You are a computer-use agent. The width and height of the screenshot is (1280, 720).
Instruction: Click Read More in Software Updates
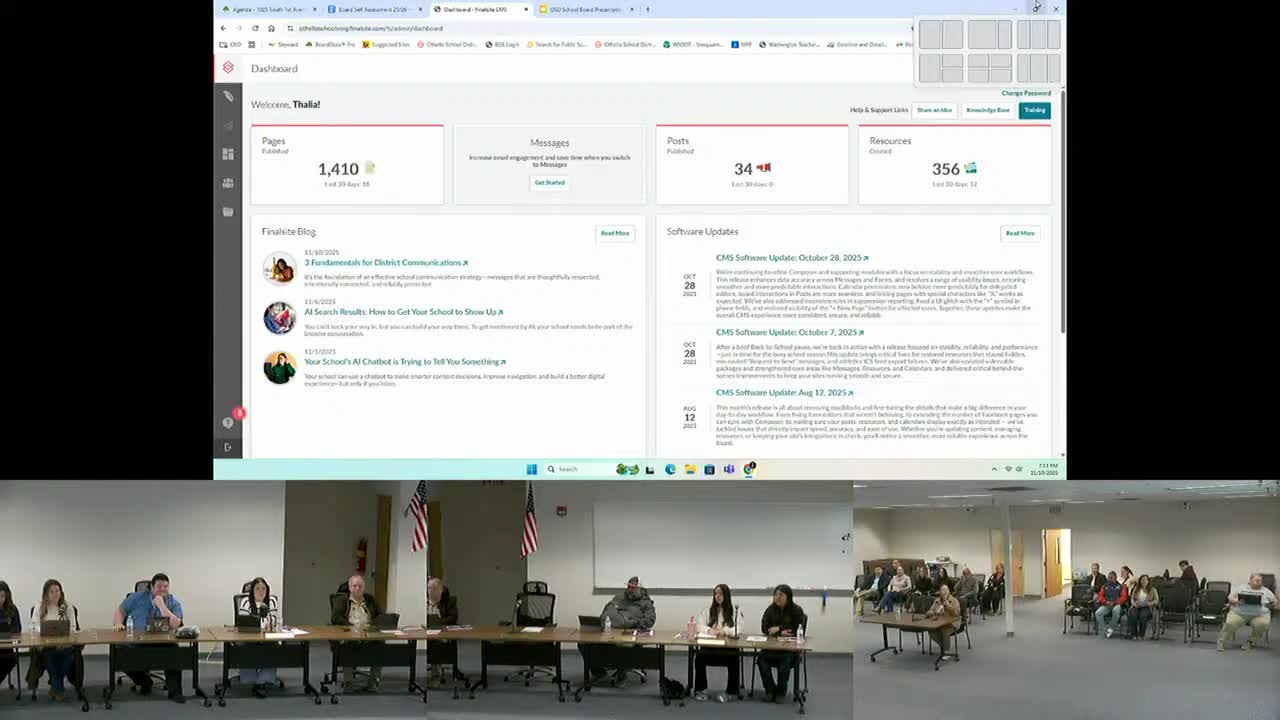tap(1019, 233)
